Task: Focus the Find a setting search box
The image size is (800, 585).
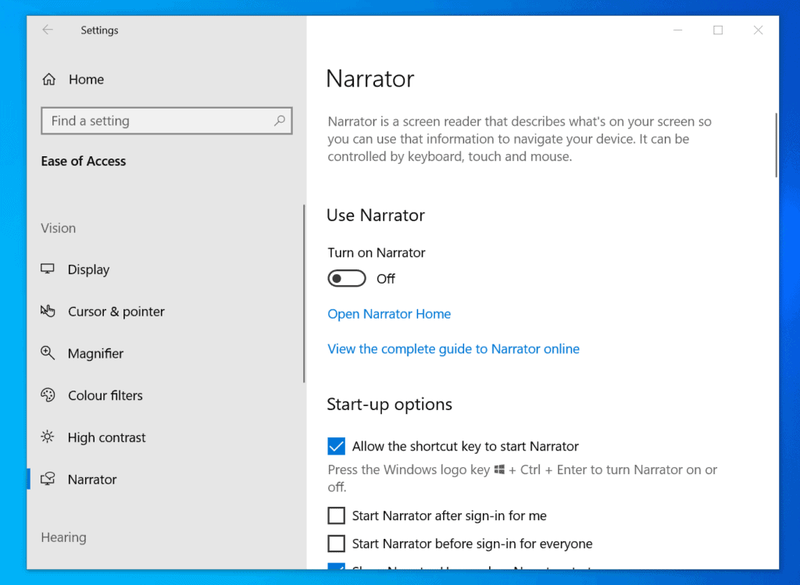Action: point(166,121)
